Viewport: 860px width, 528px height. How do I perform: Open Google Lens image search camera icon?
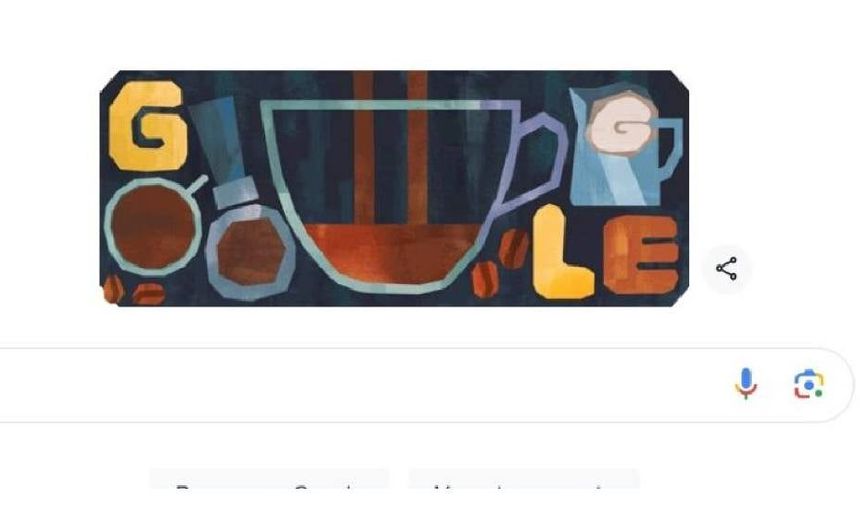[808, 384]
